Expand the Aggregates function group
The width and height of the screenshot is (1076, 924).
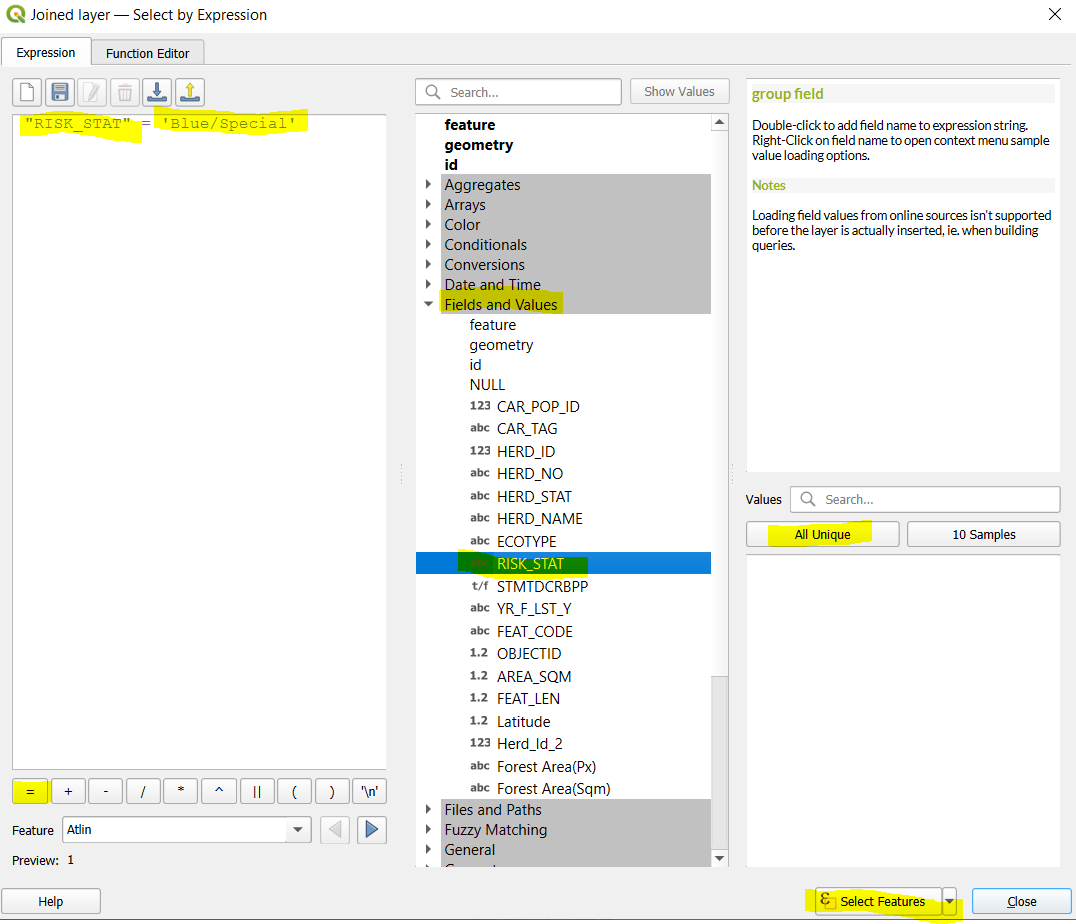(x=429, y=185)
